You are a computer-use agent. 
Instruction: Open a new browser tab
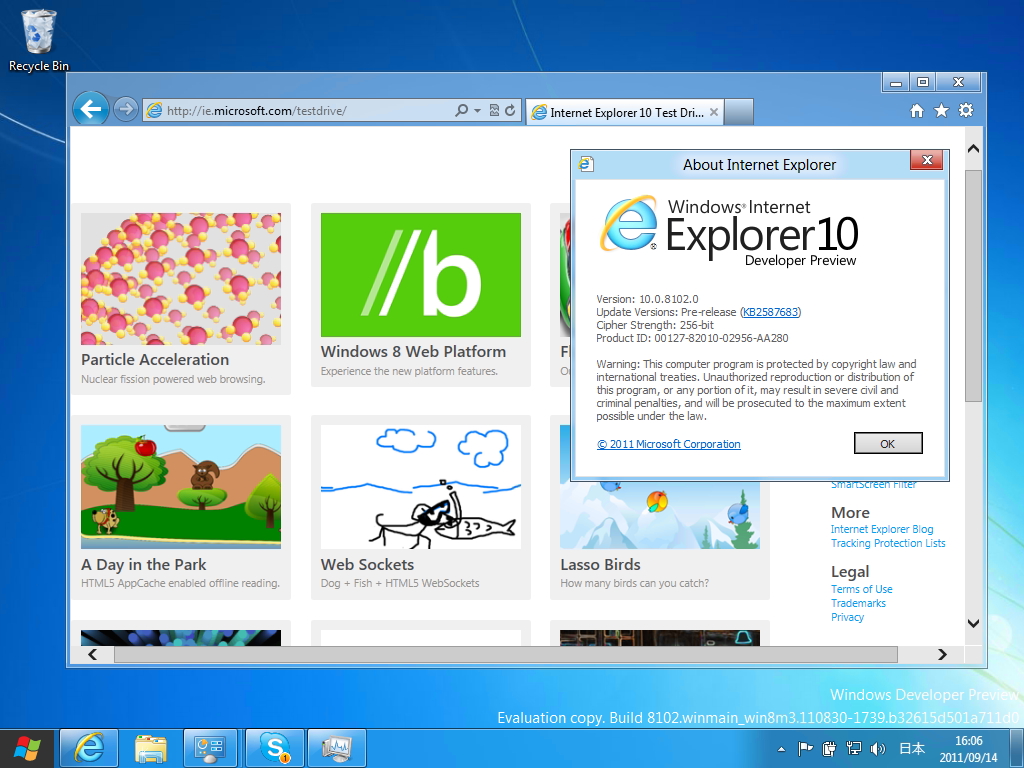[739, 111]
